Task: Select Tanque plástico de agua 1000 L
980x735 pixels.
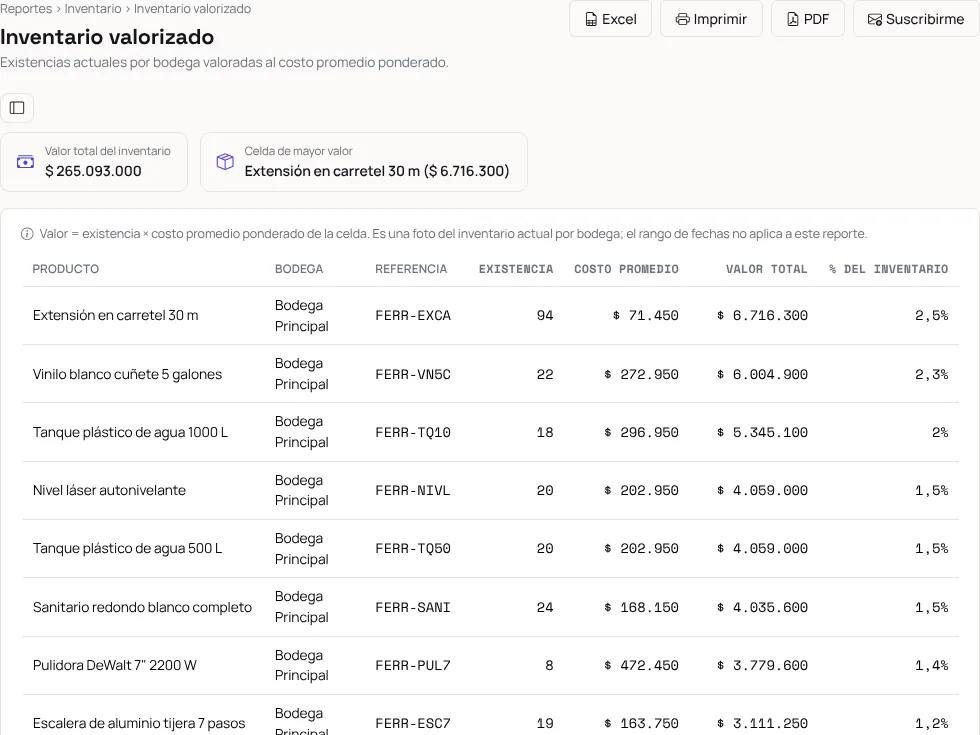Action: 130,432
